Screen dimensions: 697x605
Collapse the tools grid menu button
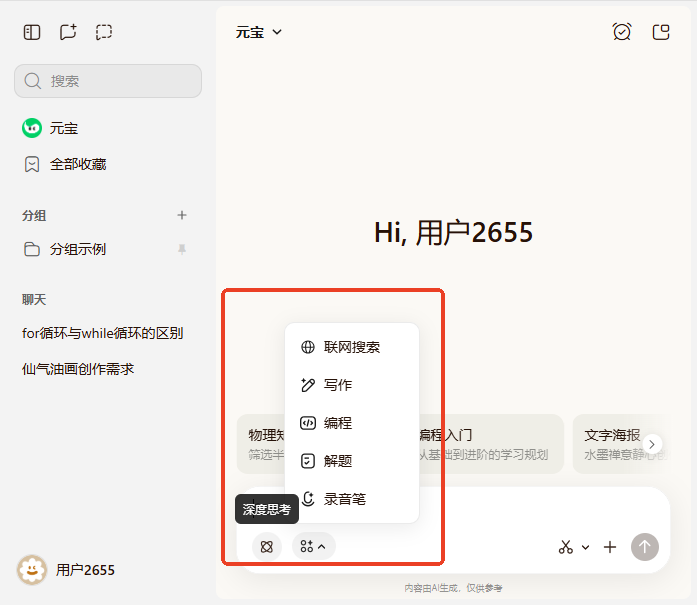tap(313, 546)
